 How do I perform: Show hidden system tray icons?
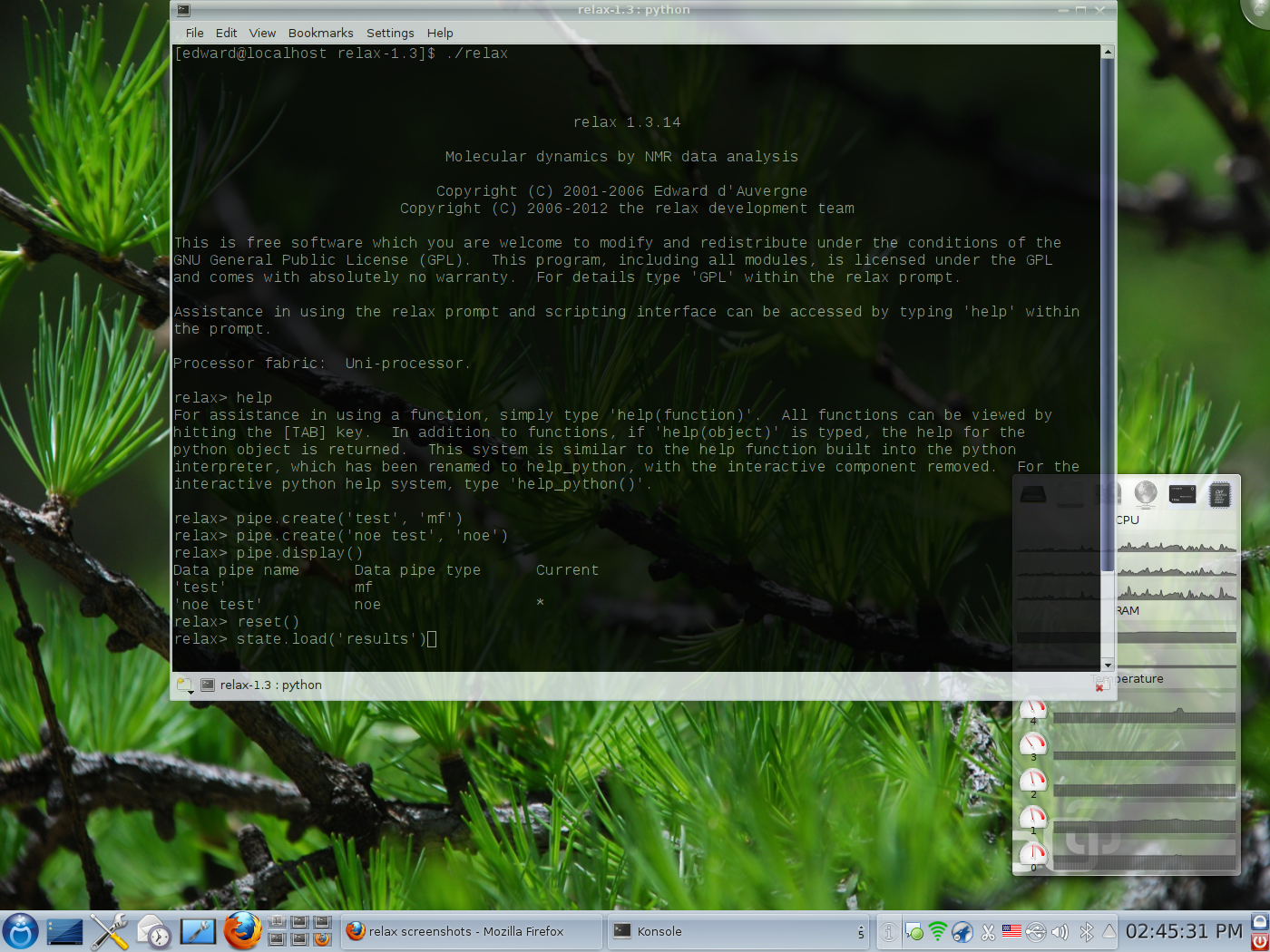[1109, 931]
